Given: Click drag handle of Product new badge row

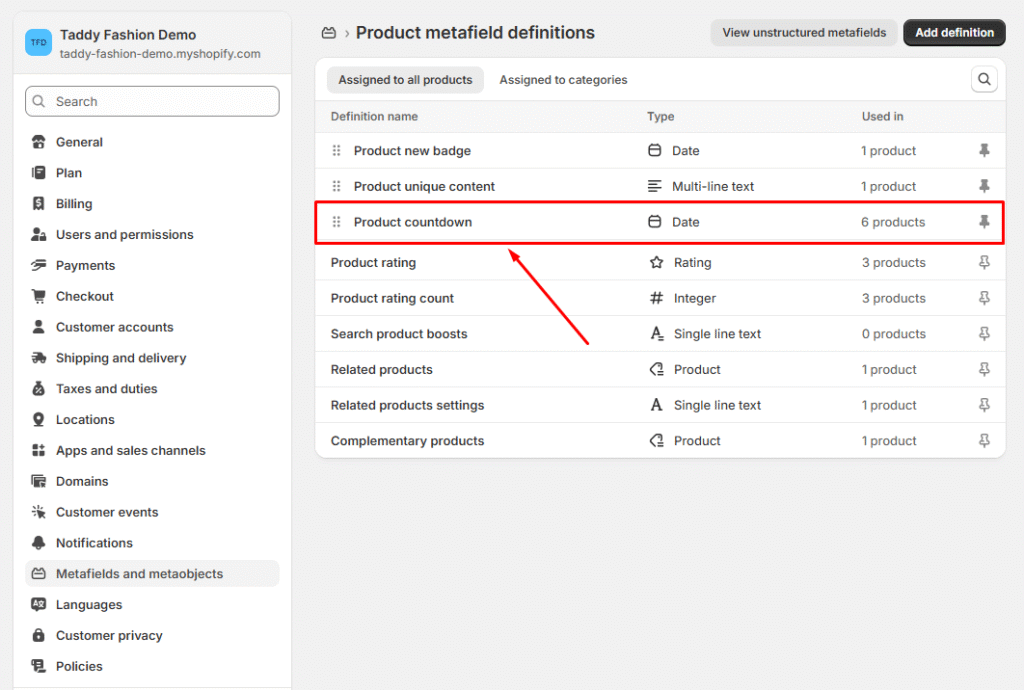Looking at the screenshot, I should 336,151.
